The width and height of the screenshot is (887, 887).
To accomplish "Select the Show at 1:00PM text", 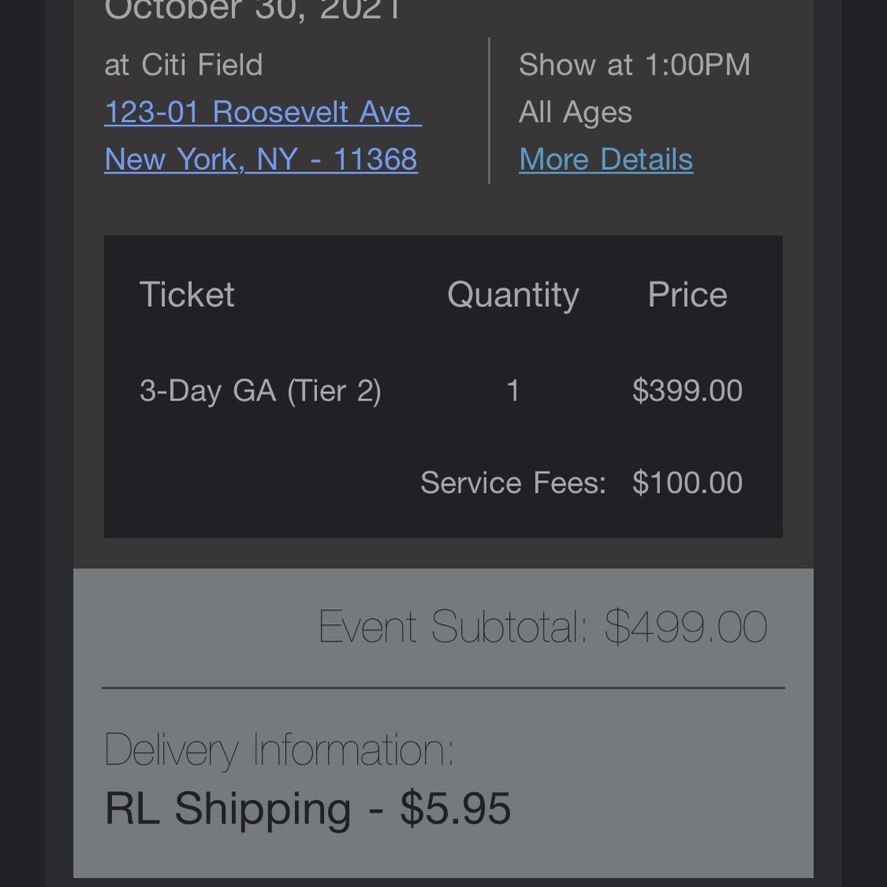I will 634,64.
